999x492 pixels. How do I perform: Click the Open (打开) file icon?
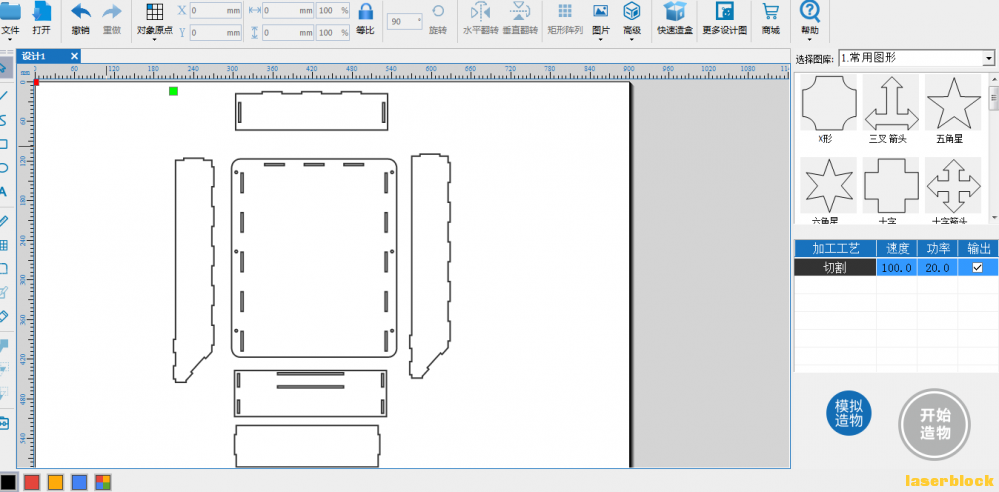42,13
